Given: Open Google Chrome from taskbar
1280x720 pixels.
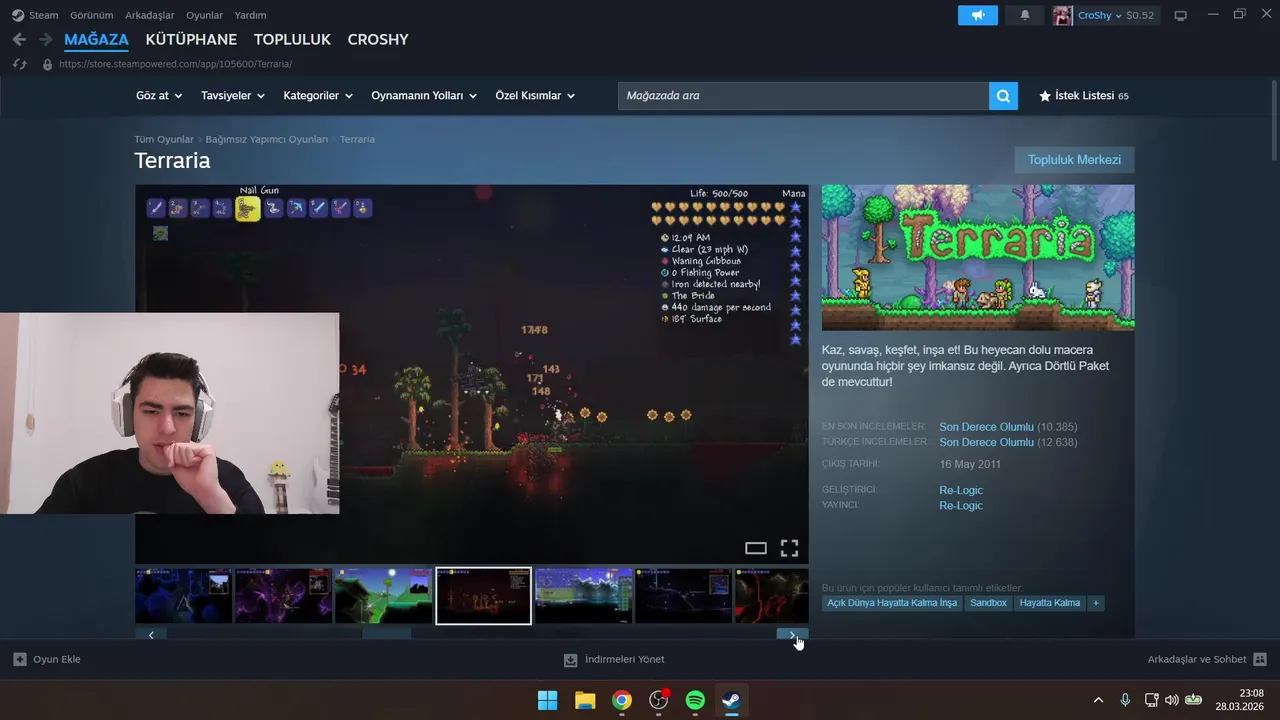Looking at the screenshot, I should coord(622,700).
